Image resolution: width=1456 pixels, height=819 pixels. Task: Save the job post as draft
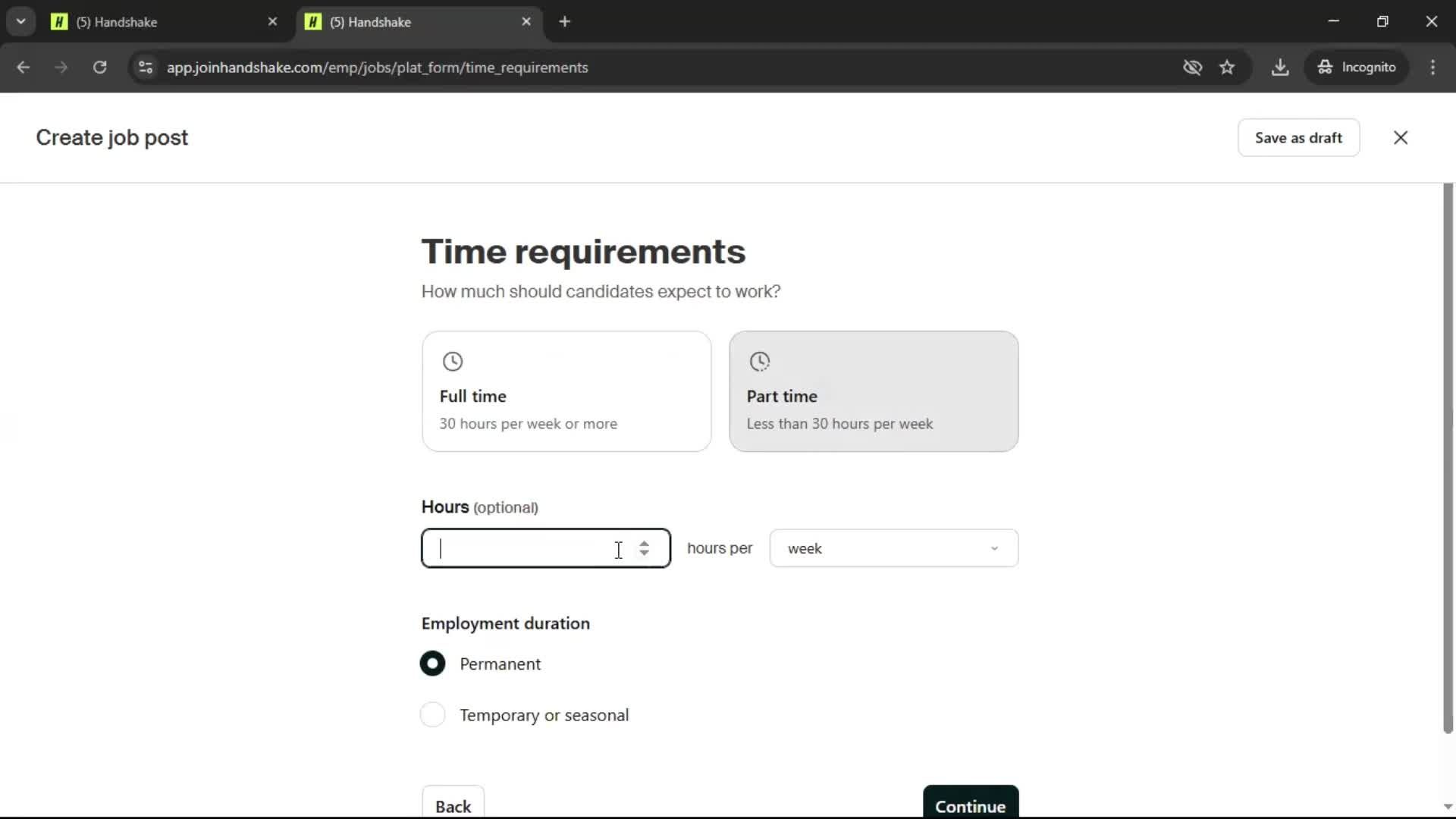(x=1298, y=138)
